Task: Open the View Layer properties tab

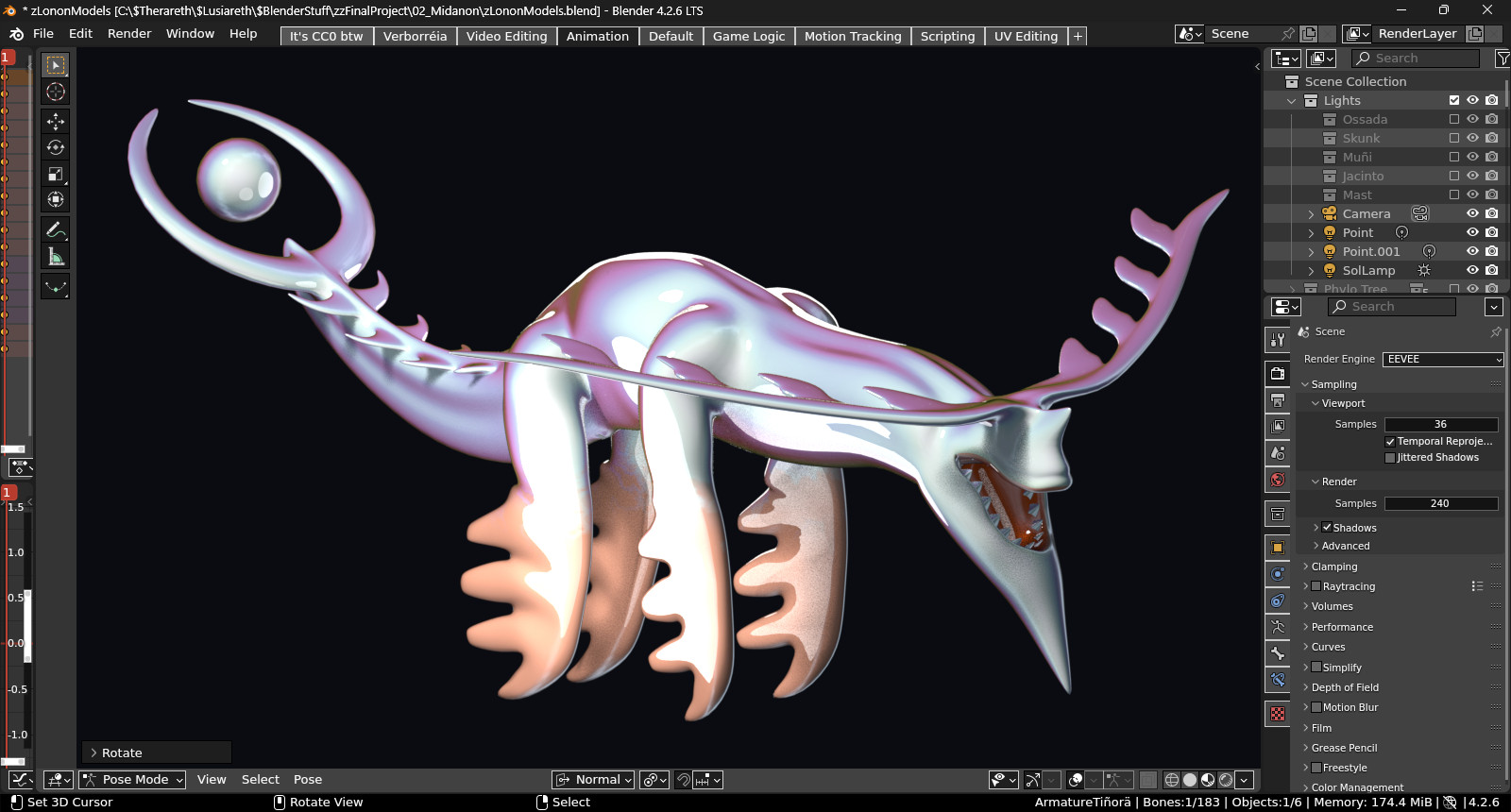Action: (1278, 427)
